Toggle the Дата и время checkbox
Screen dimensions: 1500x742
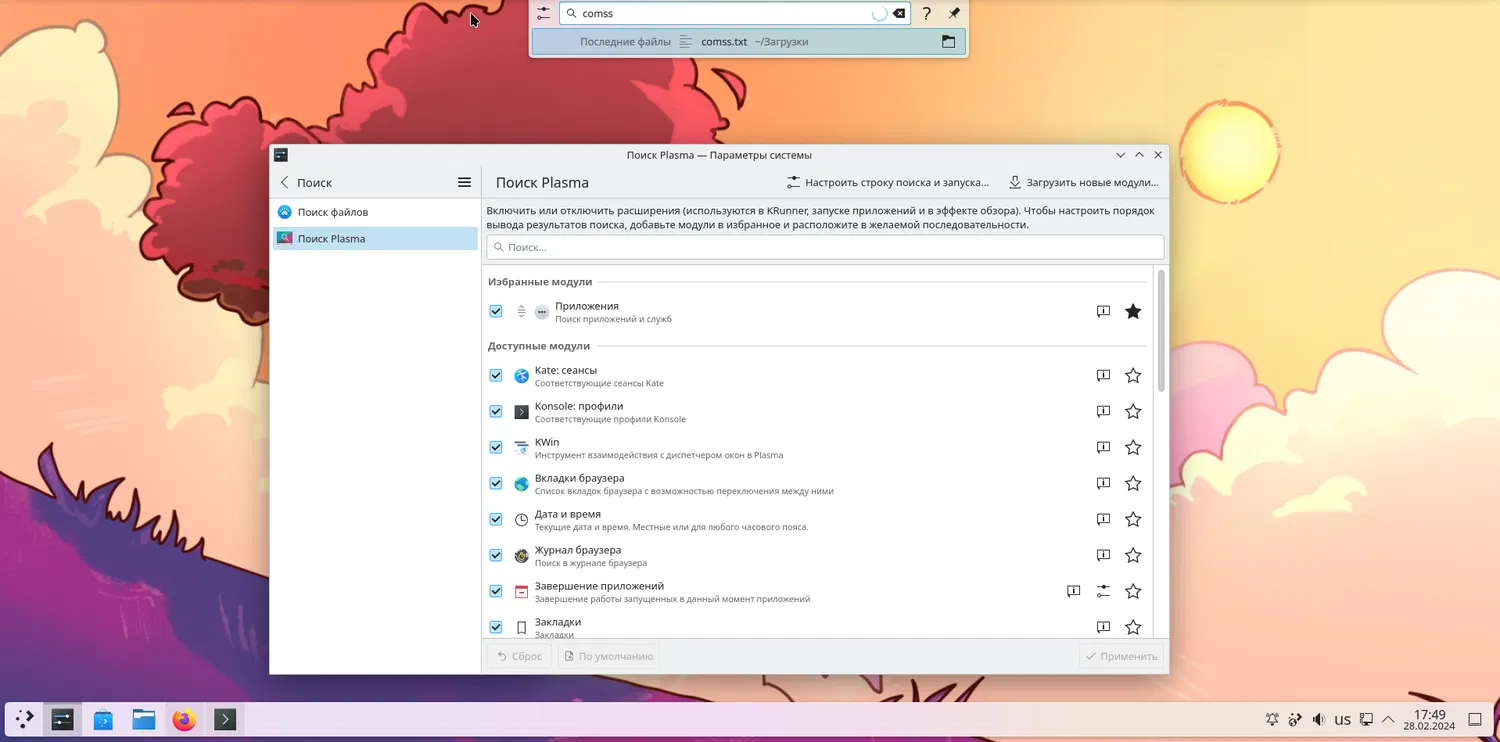[496, 520]
